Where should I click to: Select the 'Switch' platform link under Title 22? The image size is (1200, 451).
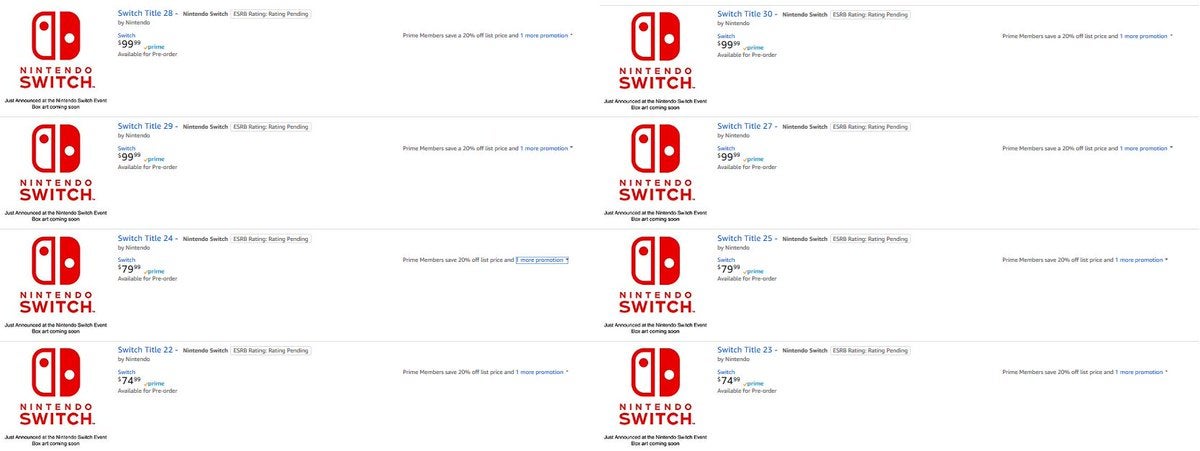pyautogui.click(x=125, y=371)
